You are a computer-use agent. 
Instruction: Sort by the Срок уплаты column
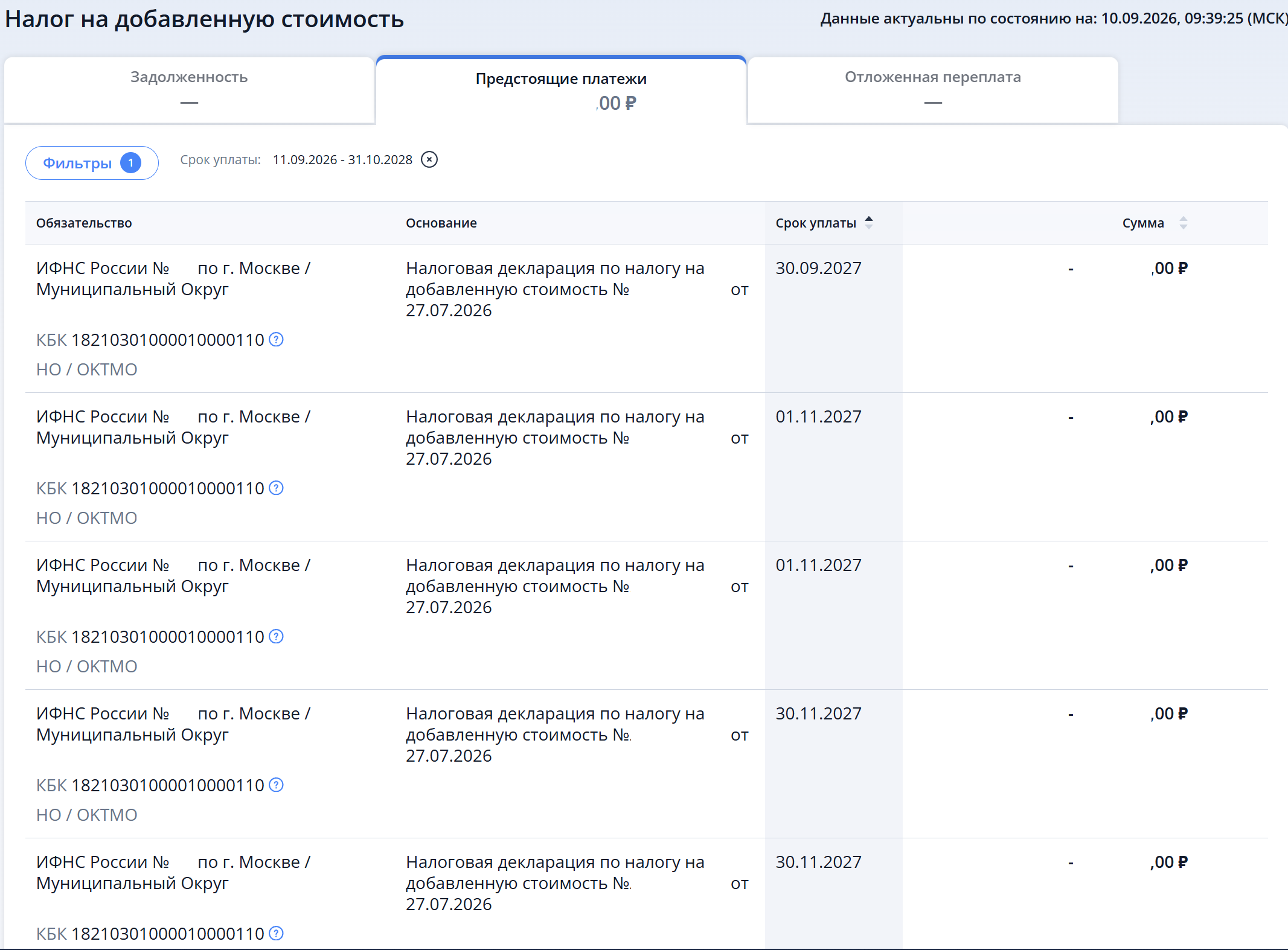[824, 223]
